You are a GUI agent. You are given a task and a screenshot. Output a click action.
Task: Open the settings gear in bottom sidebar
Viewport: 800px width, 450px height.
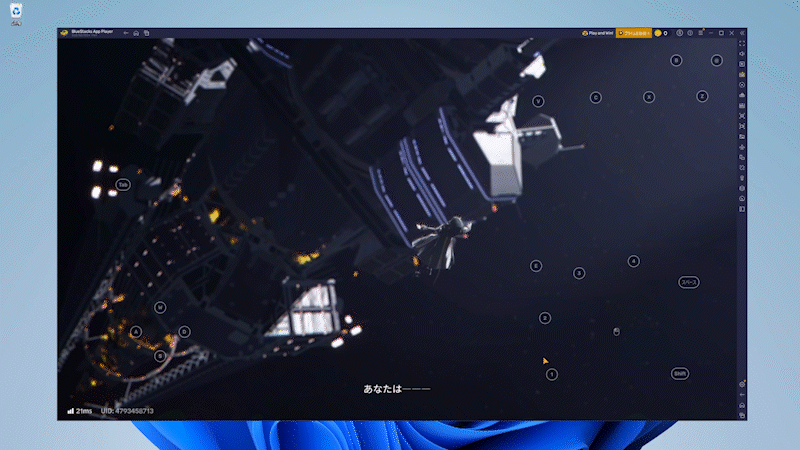[742, 384]
